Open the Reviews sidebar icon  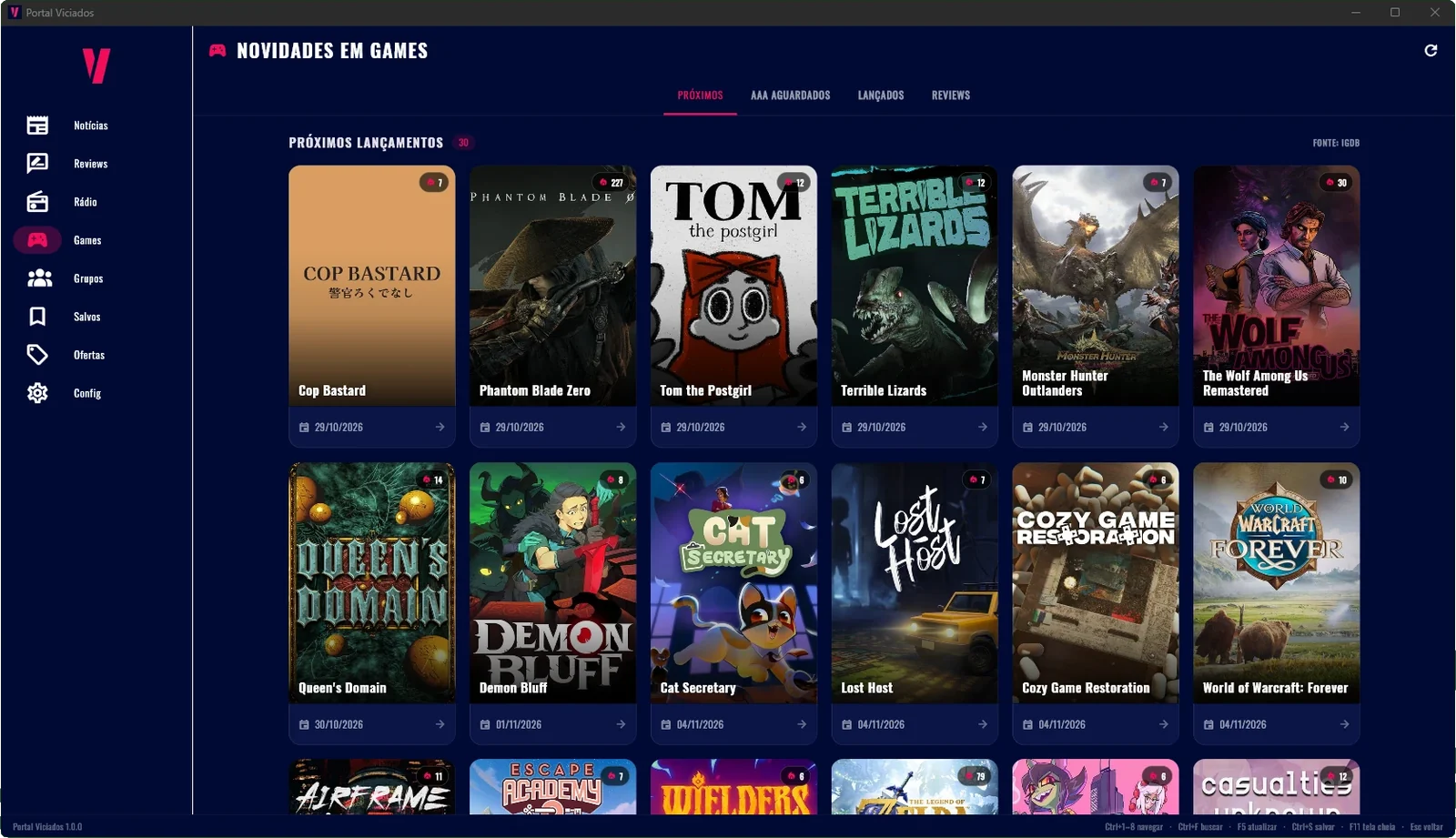(37, 164)
